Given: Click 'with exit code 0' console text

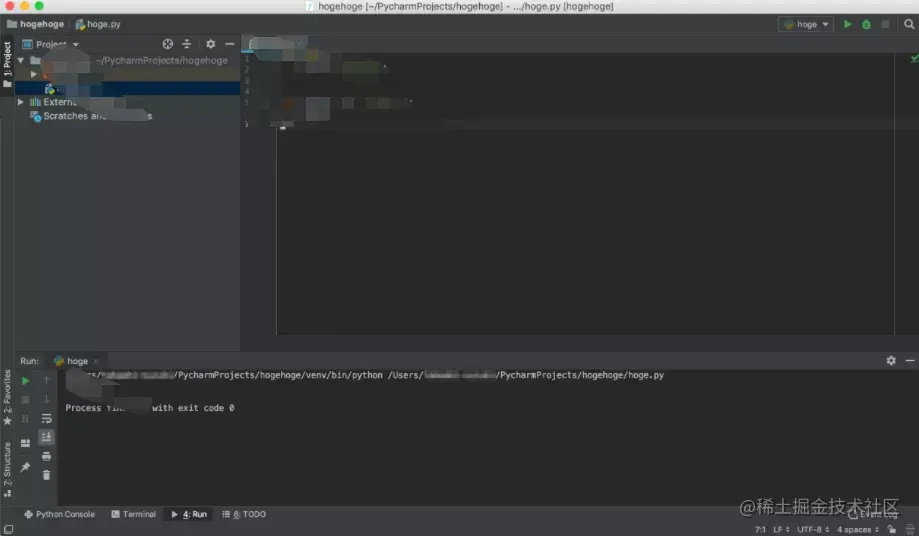Looking at the screenshot, I should tap(193, 408).
